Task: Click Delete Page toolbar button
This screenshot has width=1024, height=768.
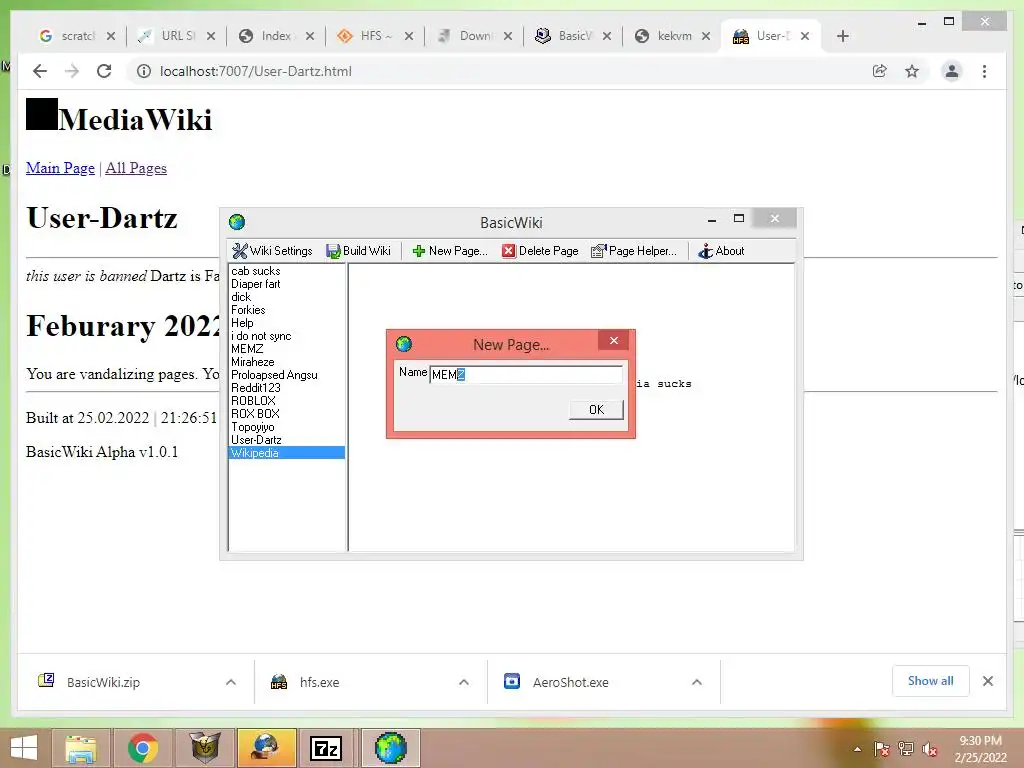Action: tap(540, 251)
